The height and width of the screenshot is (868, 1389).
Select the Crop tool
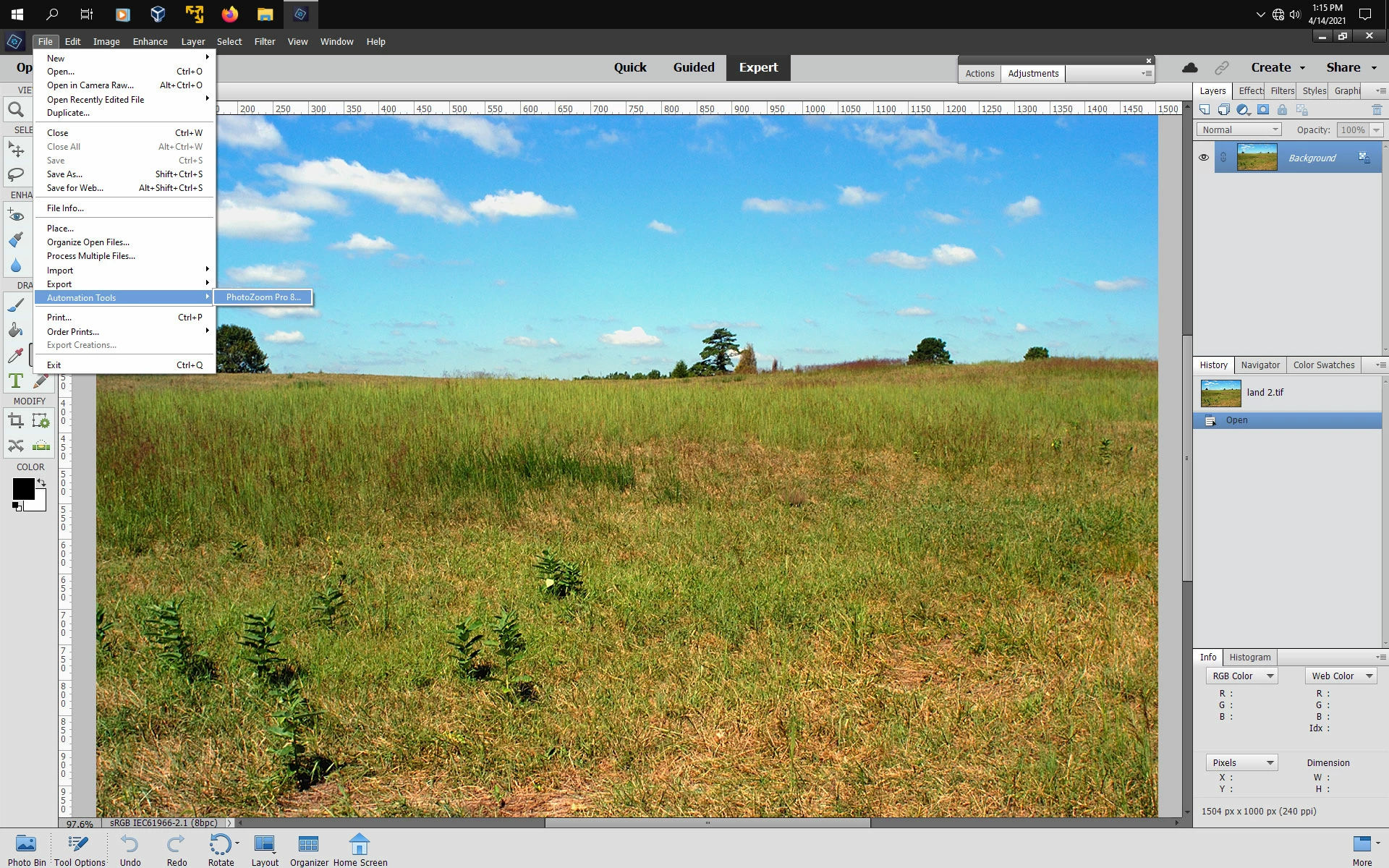point(15,421)
